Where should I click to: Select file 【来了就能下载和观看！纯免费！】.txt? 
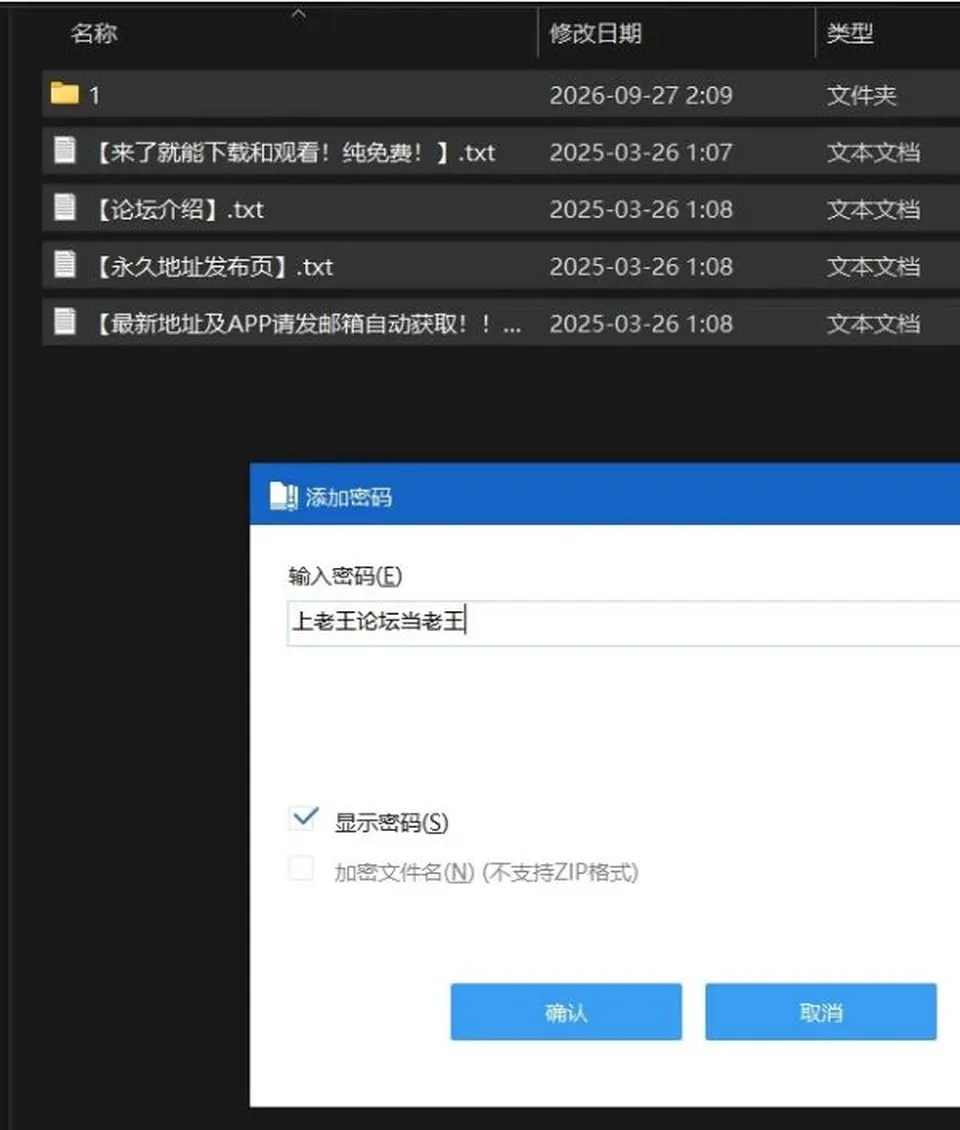pyautogui.click(x=295, y=153)
